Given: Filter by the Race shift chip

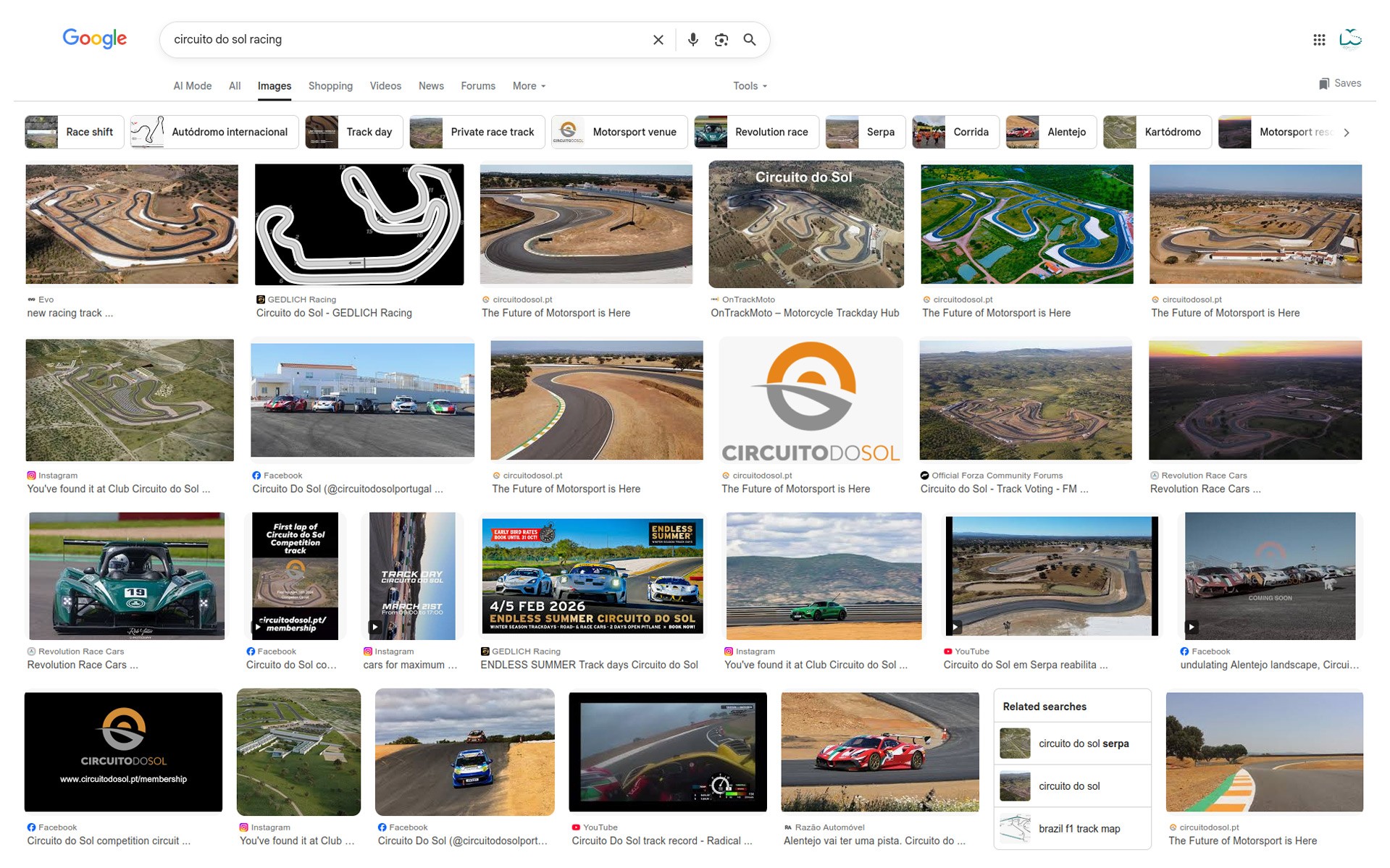Looking at the screenshot, I should point(74,132).
